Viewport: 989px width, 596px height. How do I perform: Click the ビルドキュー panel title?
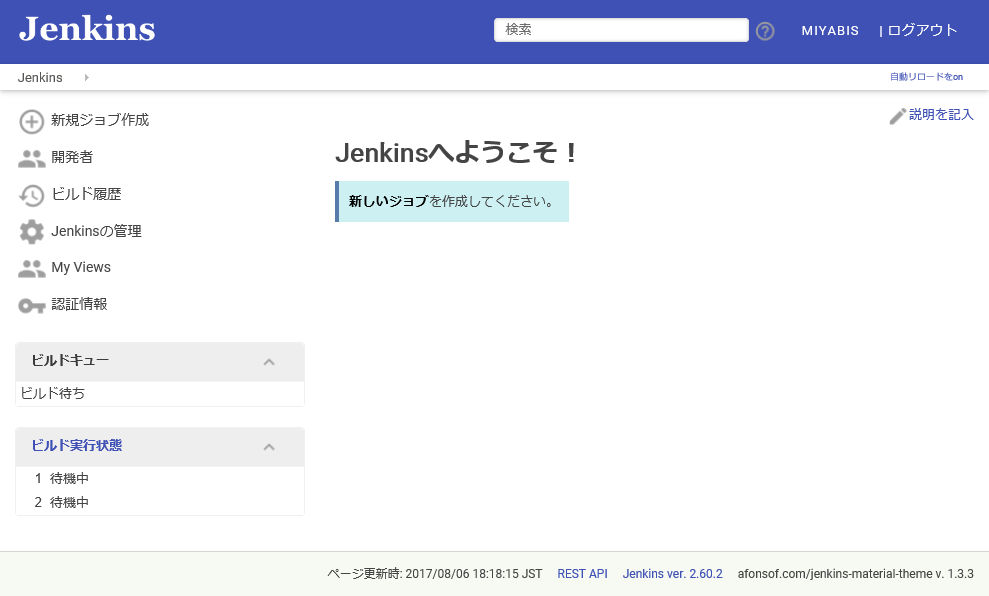pos(70,360)
